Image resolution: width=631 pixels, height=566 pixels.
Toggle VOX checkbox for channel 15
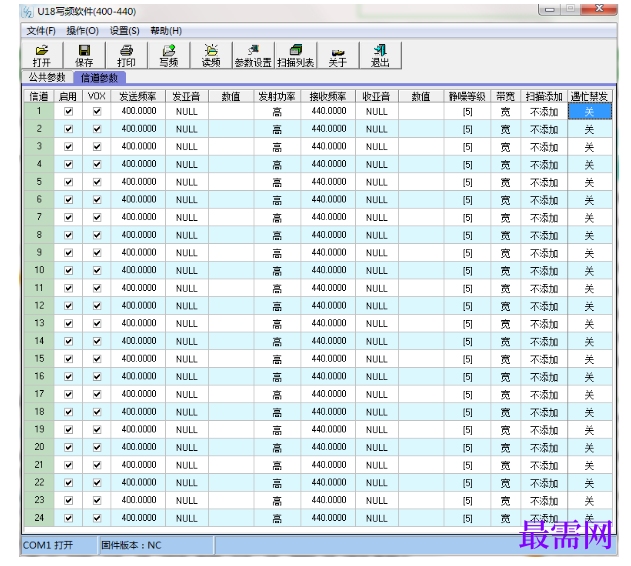pyautogui.click(x=97, y=359)
